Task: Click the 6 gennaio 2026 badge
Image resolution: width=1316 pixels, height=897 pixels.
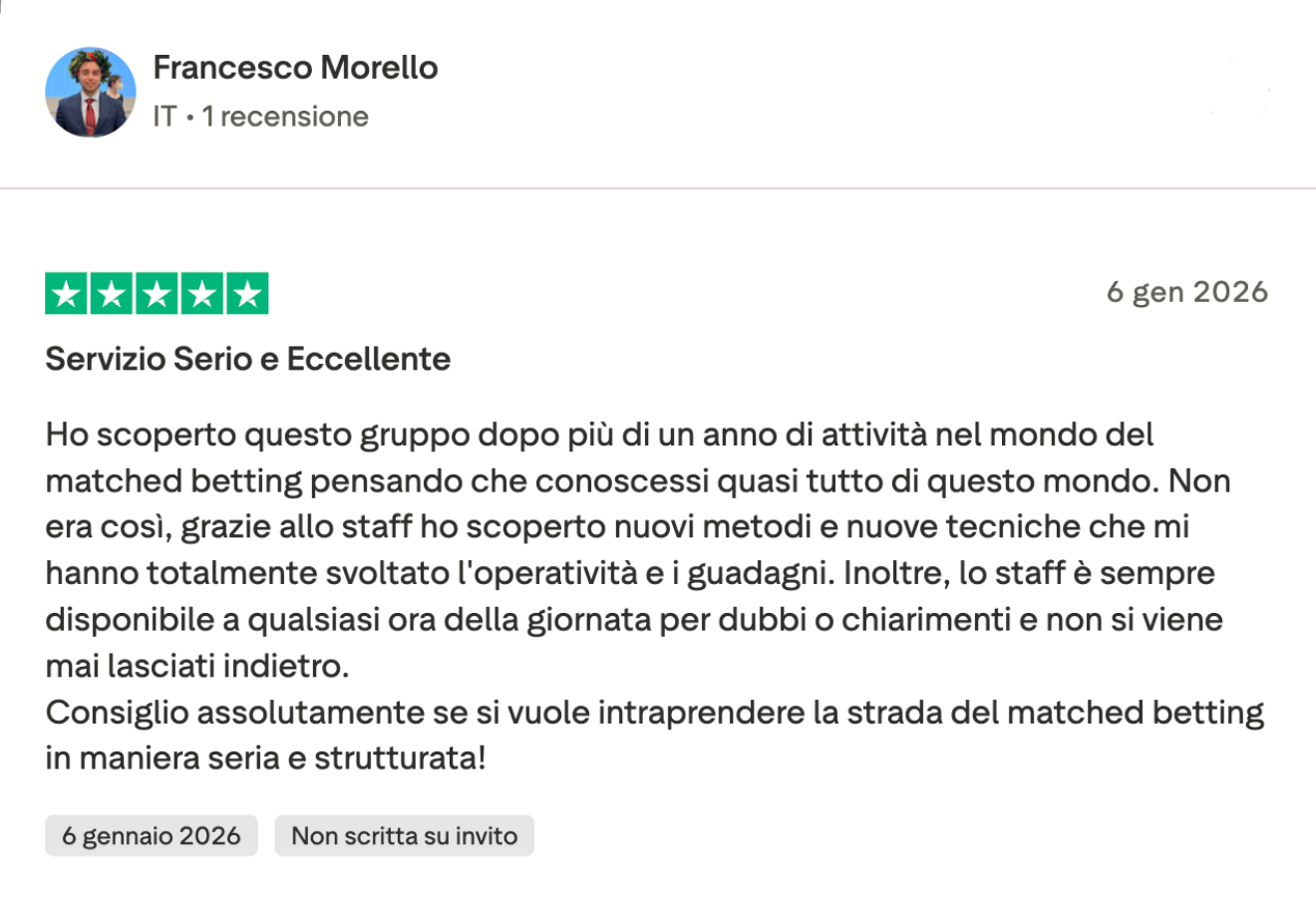Action: click(152, 835)
